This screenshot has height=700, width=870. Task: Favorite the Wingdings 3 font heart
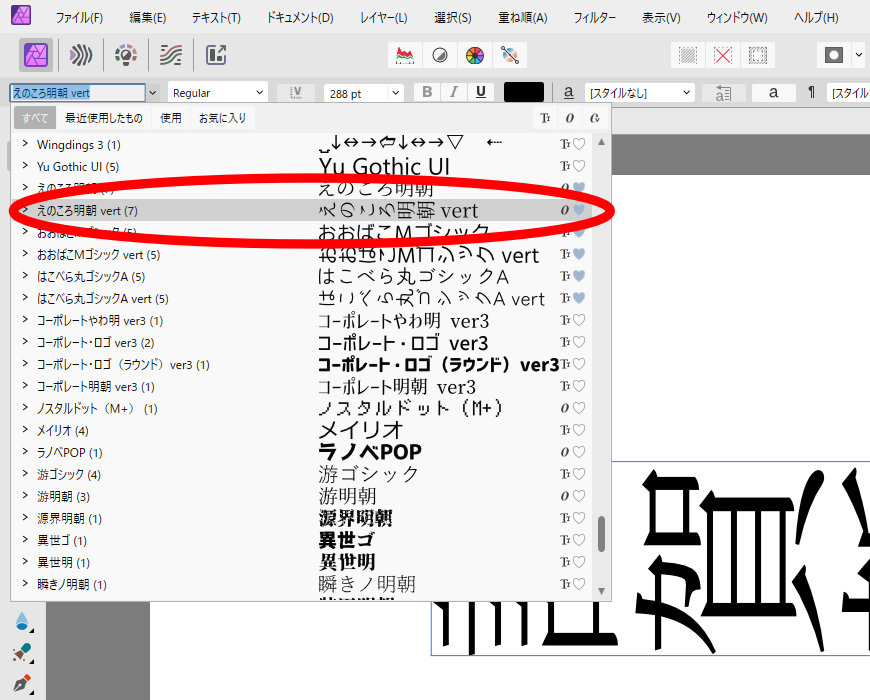coord(579,144)
